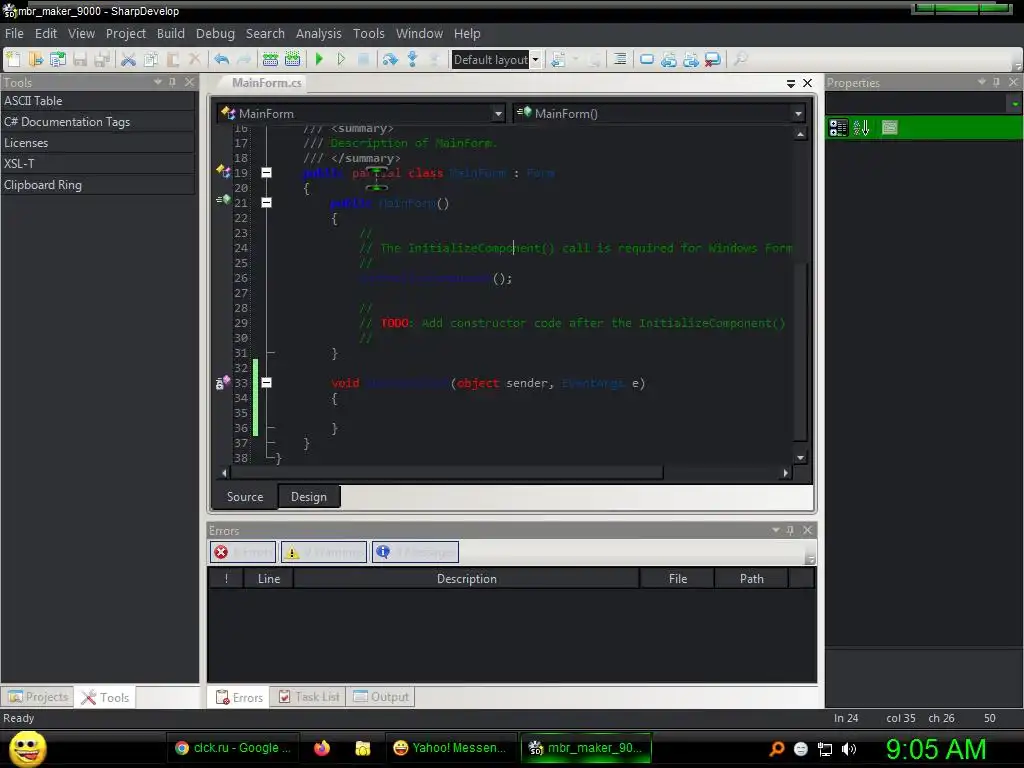Open the MainForm() member dropdown
This screenshot has height=768, width=1024.
click(798, 114)
